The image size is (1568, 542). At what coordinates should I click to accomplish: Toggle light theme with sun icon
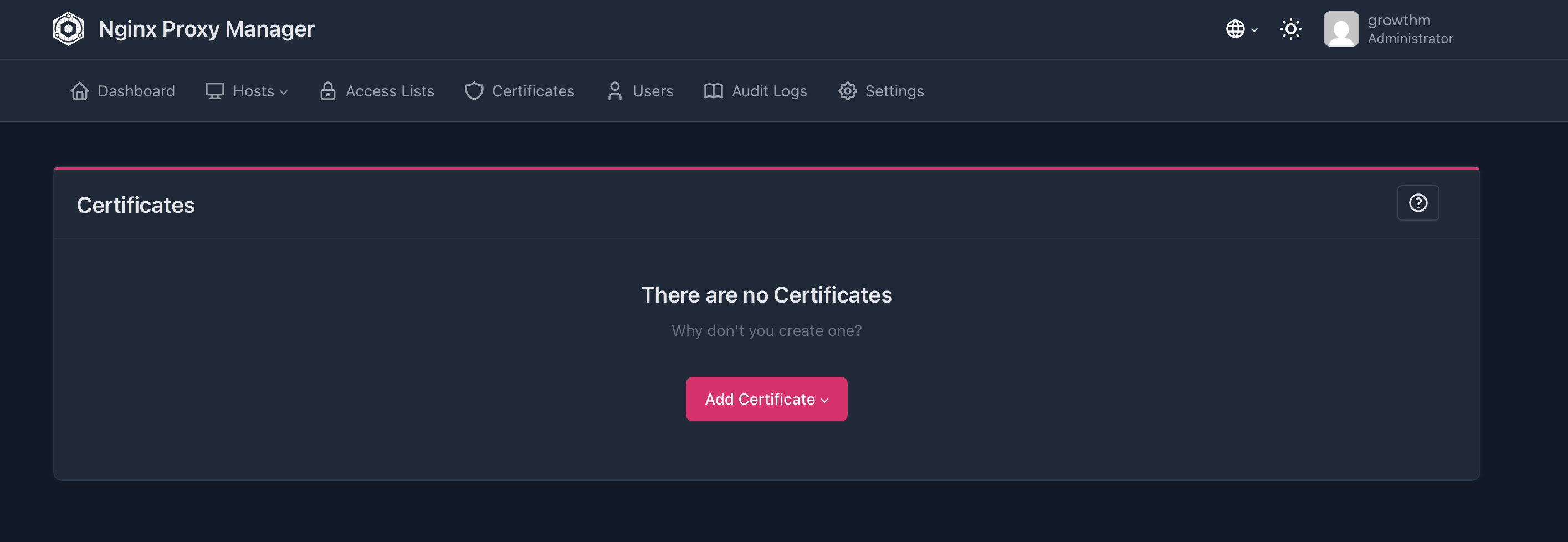(x=1290, y=29)
